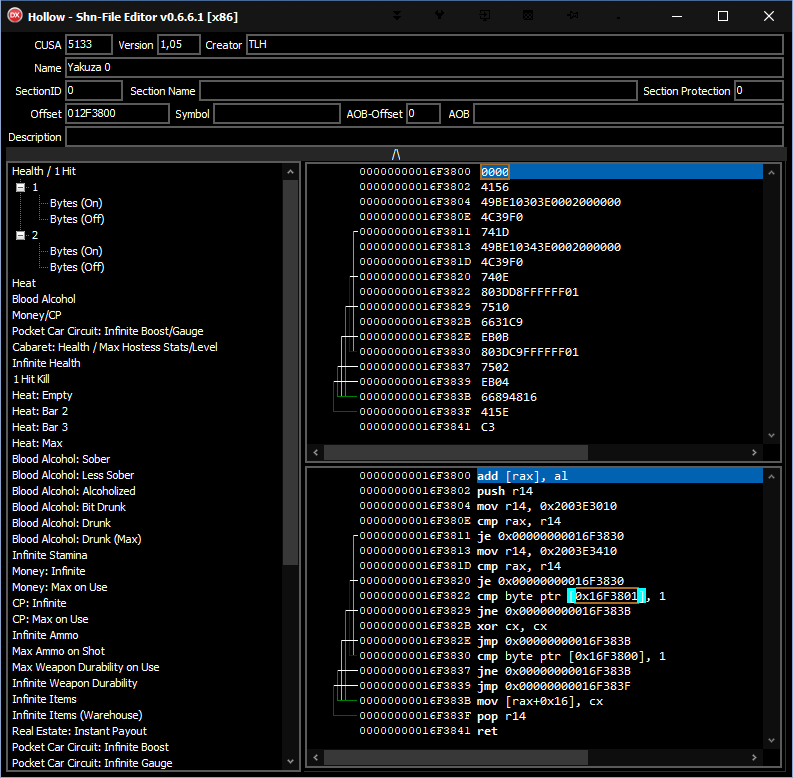Select the 'push r14' disassembly line
The image size is (793, 778).
click(505, 491)
